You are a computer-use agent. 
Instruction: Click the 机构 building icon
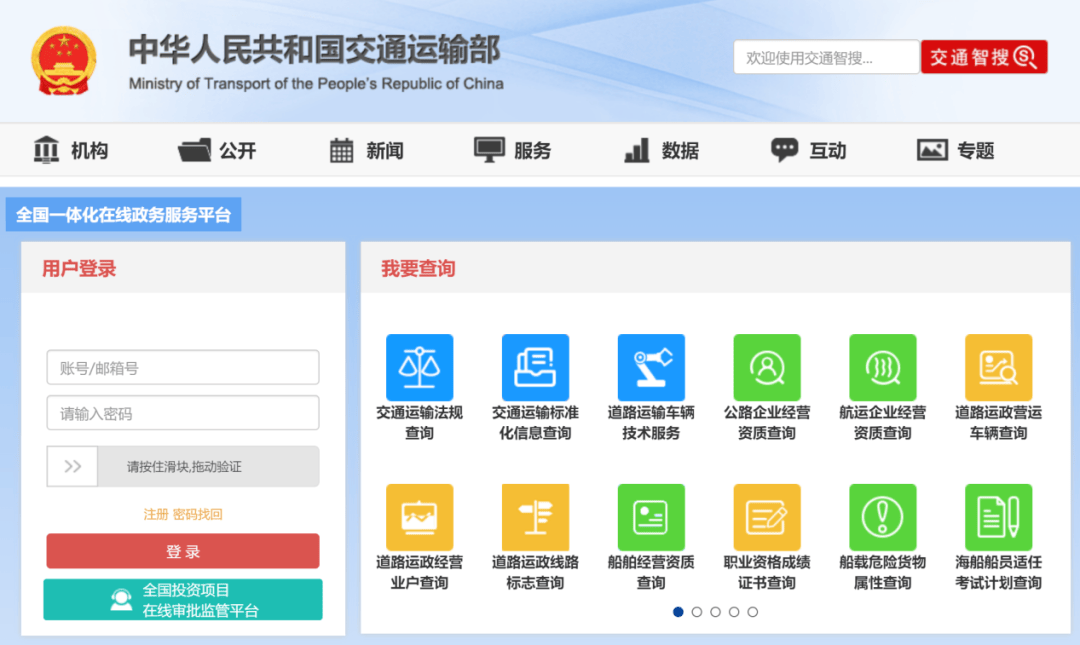tap(46, 150)
